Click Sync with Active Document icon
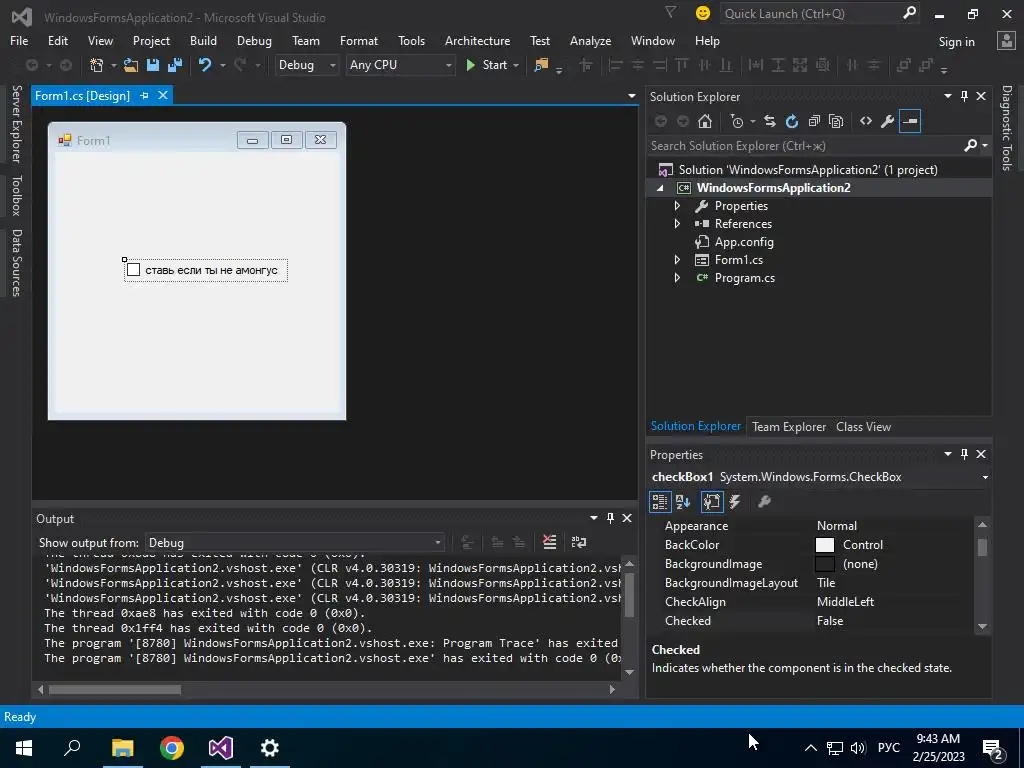The image size is (1024, 768). [770, 121]
